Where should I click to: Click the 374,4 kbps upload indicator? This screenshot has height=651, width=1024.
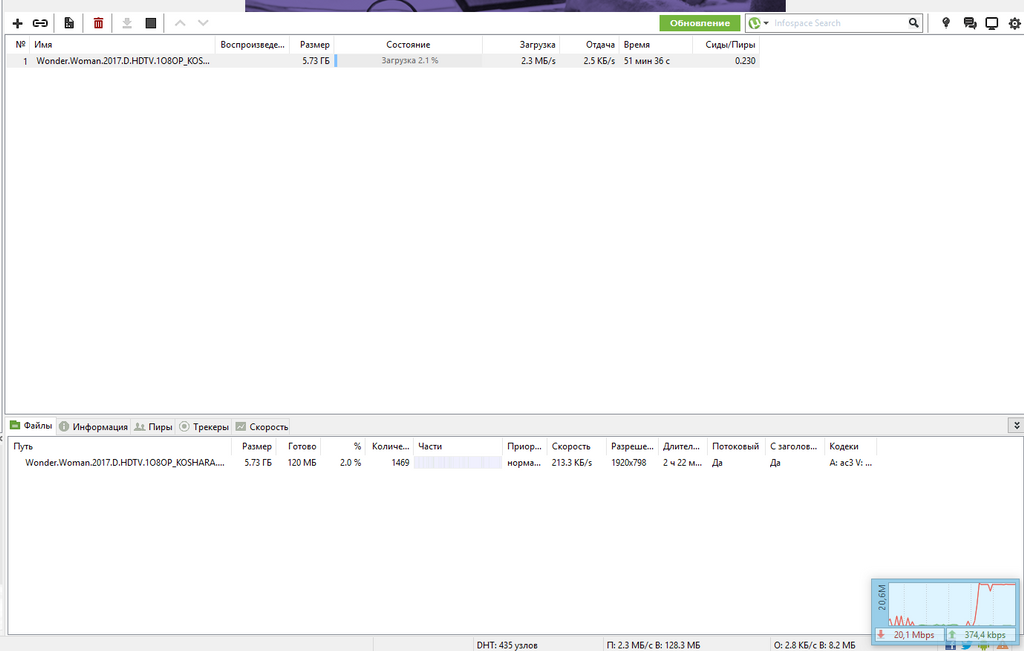click(981, 635)
